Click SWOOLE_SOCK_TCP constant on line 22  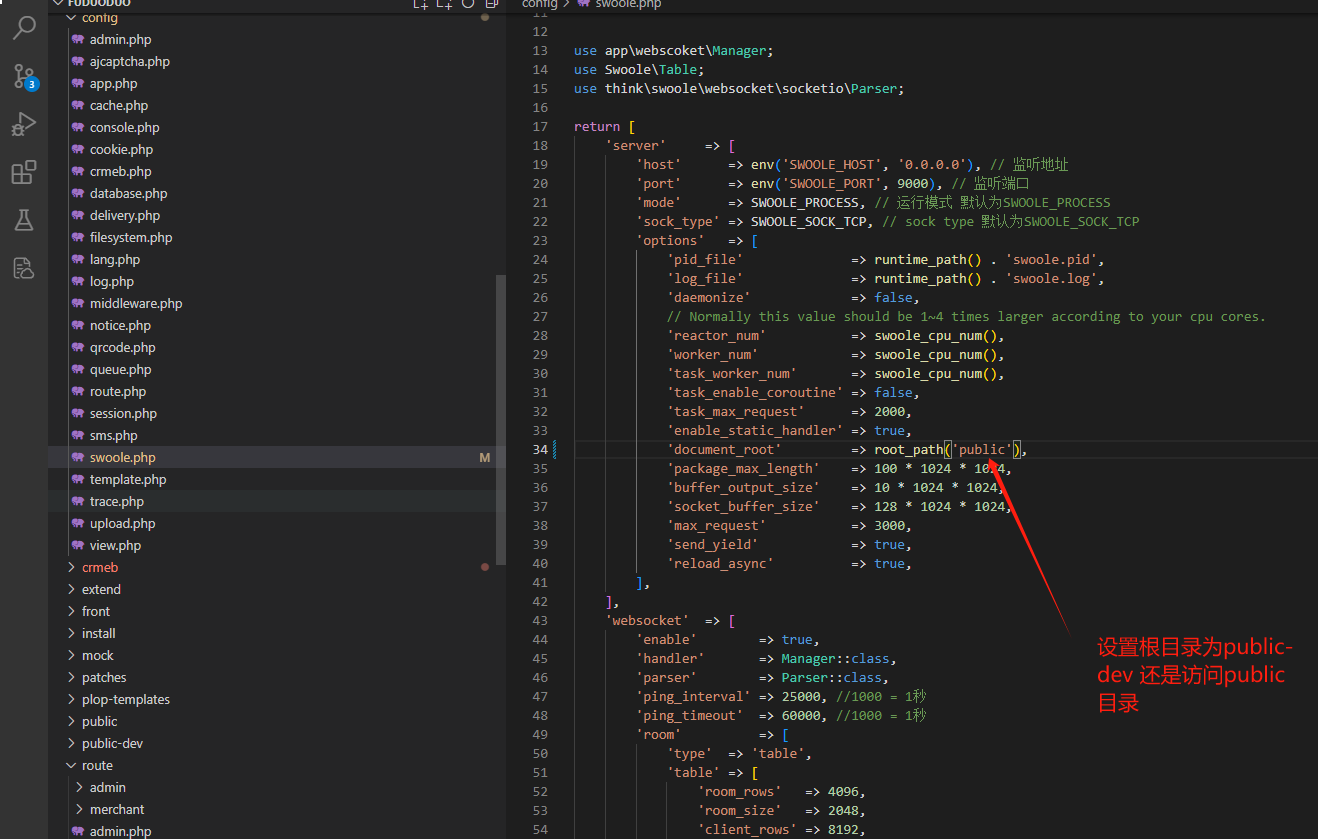coord(808,221)
